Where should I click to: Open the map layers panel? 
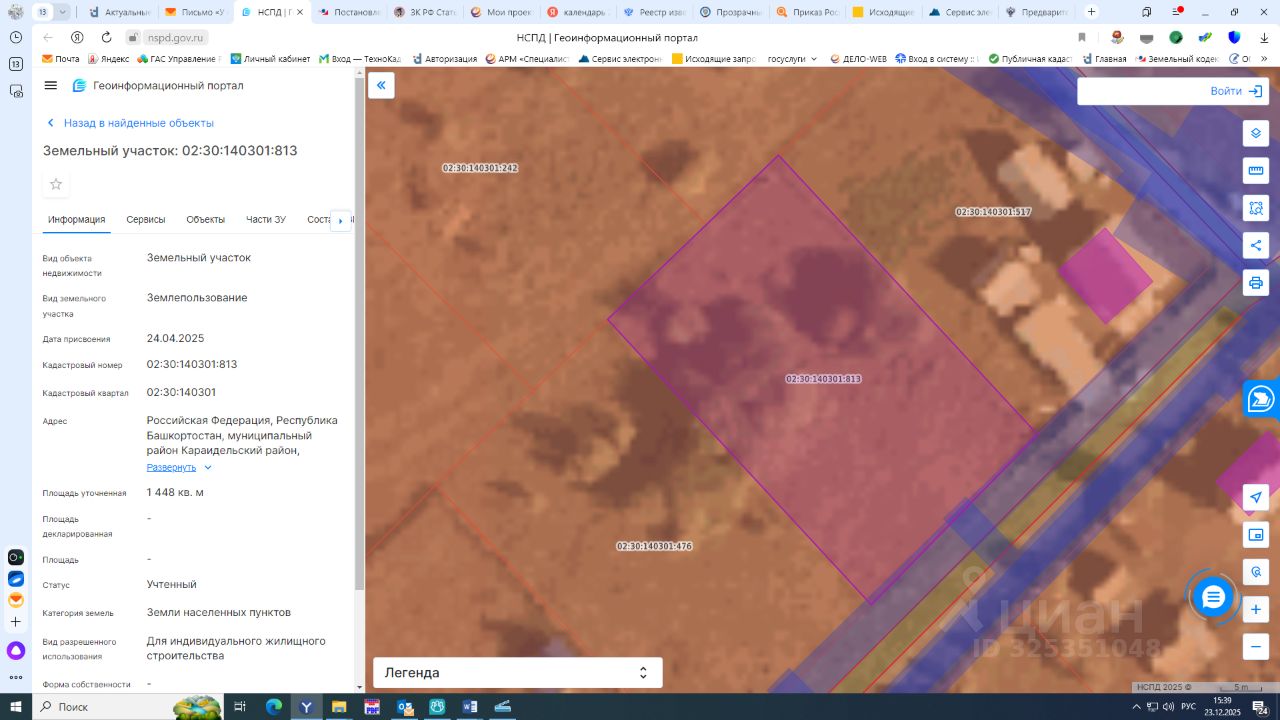[x=1256, y=134]
